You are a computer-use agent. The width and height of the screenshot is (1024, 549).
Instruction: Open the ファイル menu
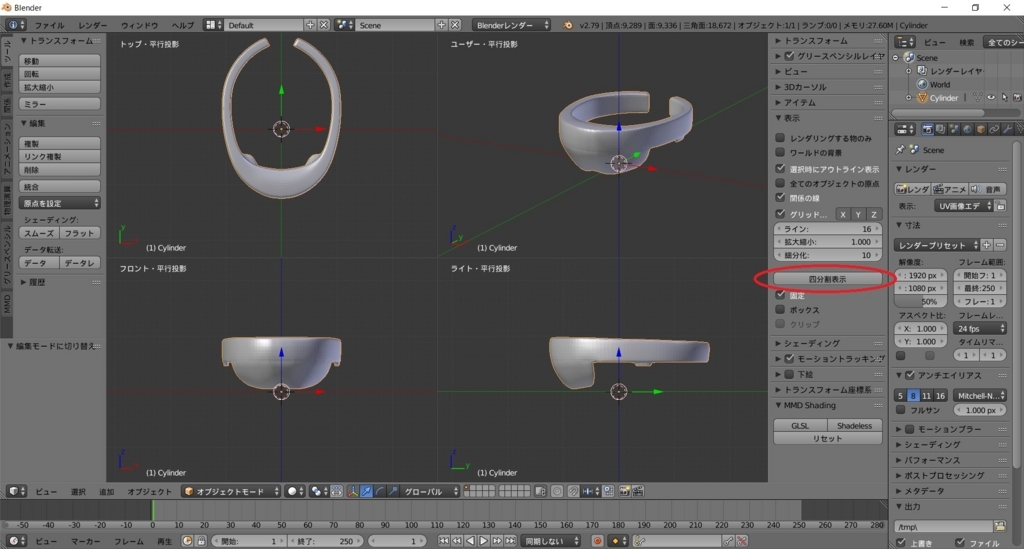(50, 25)
